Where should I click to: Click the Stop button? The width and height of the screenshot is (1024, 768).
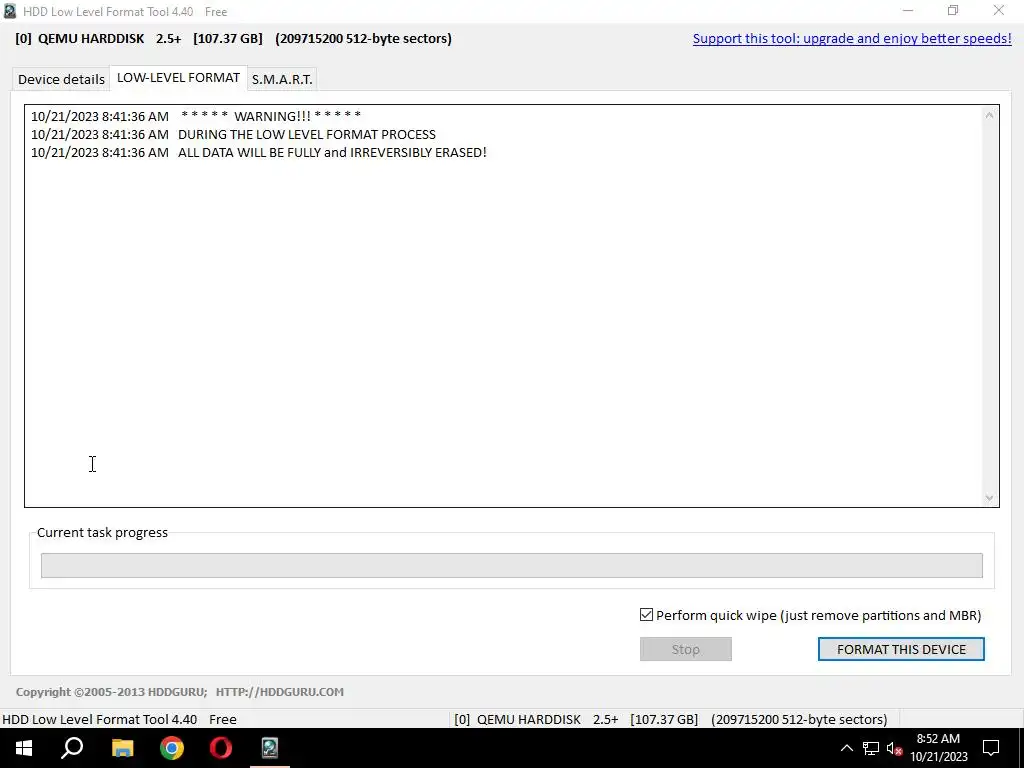click(x=686, y=649)
